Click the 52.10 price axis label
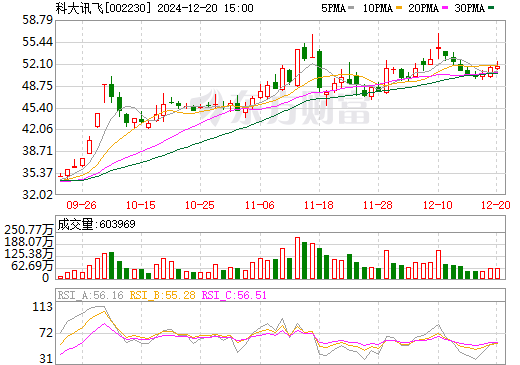The width and height of the screenshot is (520, 365). [x=38, y=64]
